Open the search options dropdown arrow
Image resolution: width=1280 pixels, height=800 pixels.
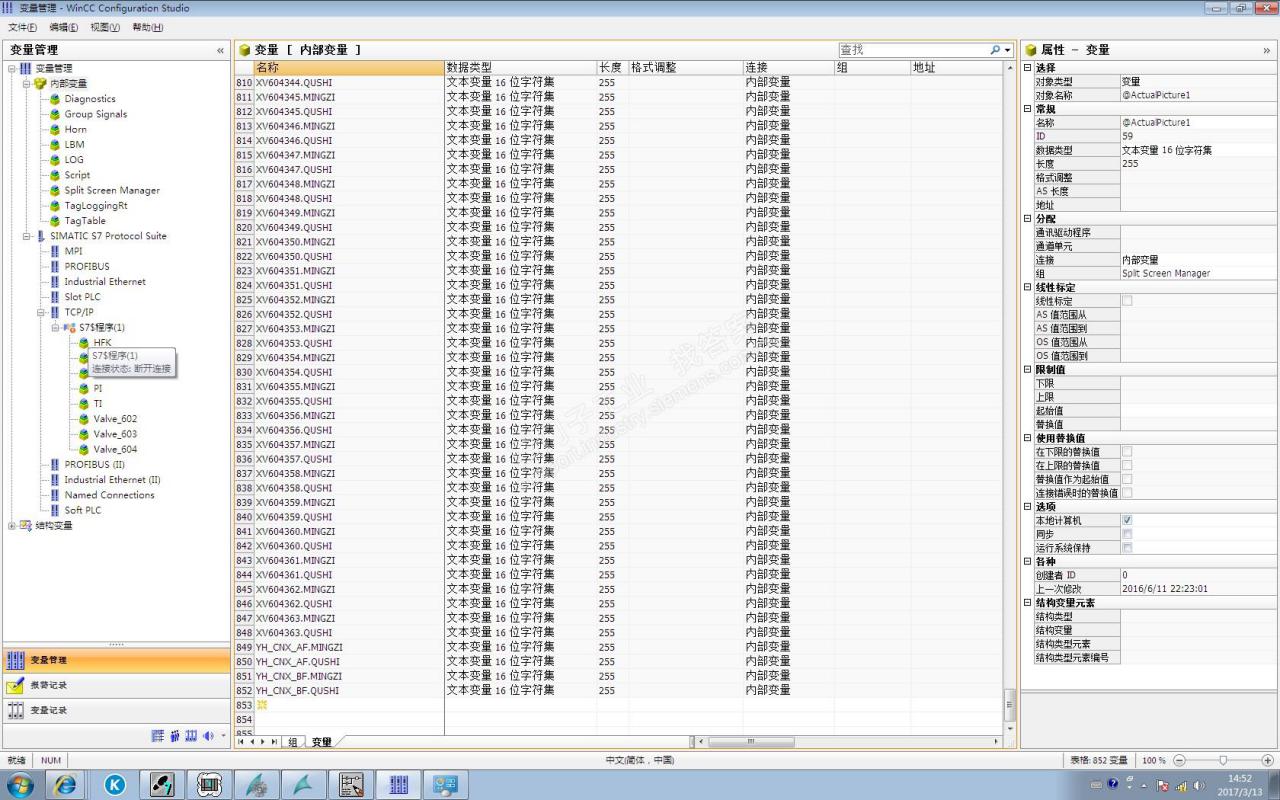1006,49
